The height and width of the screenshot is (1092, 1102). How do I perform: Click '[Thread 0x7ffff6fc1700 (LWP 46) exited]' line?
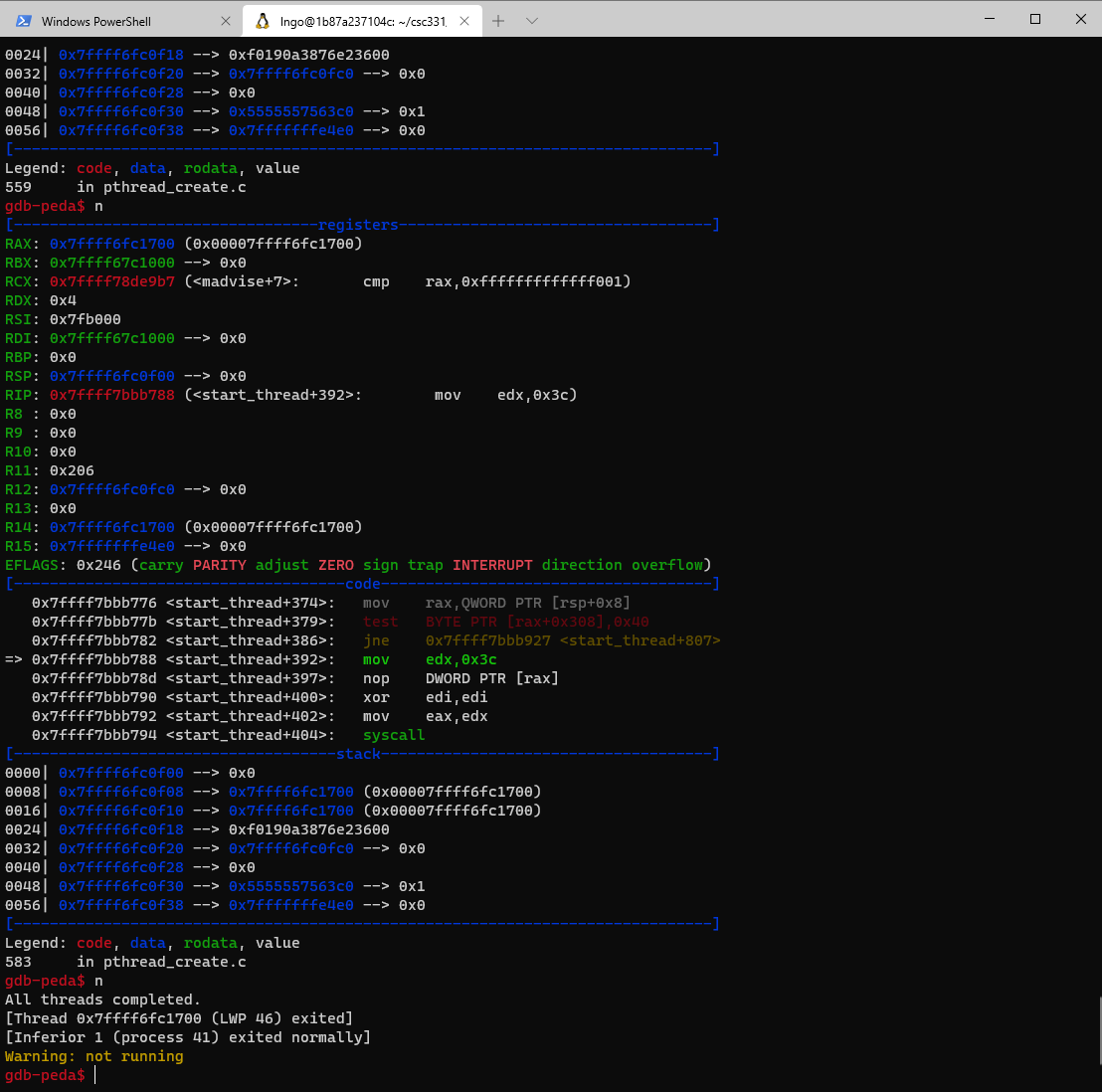(x=178, y=1018)
